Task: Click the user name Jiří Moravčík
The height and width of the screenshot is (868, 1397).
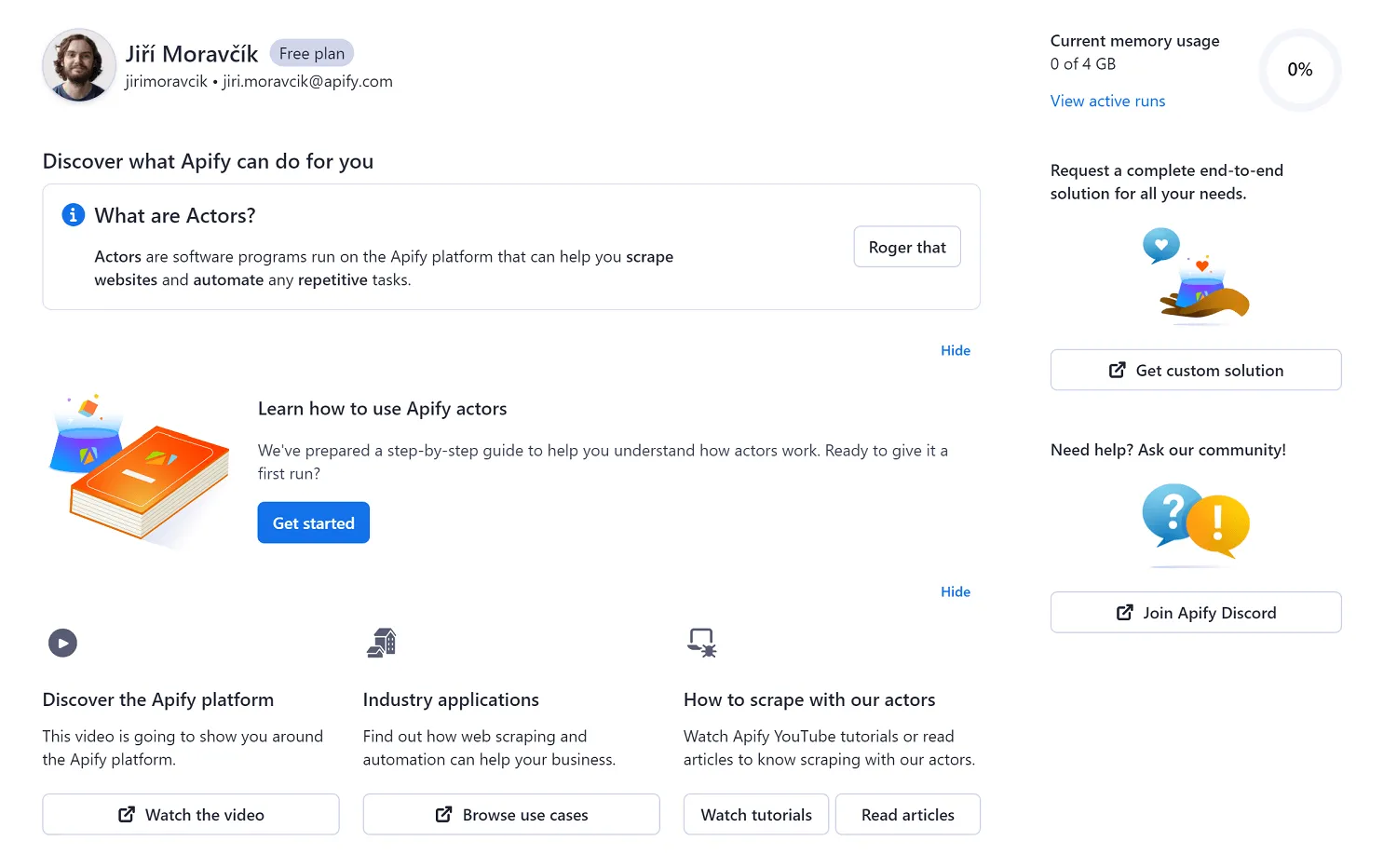Action: coord(192,54)
